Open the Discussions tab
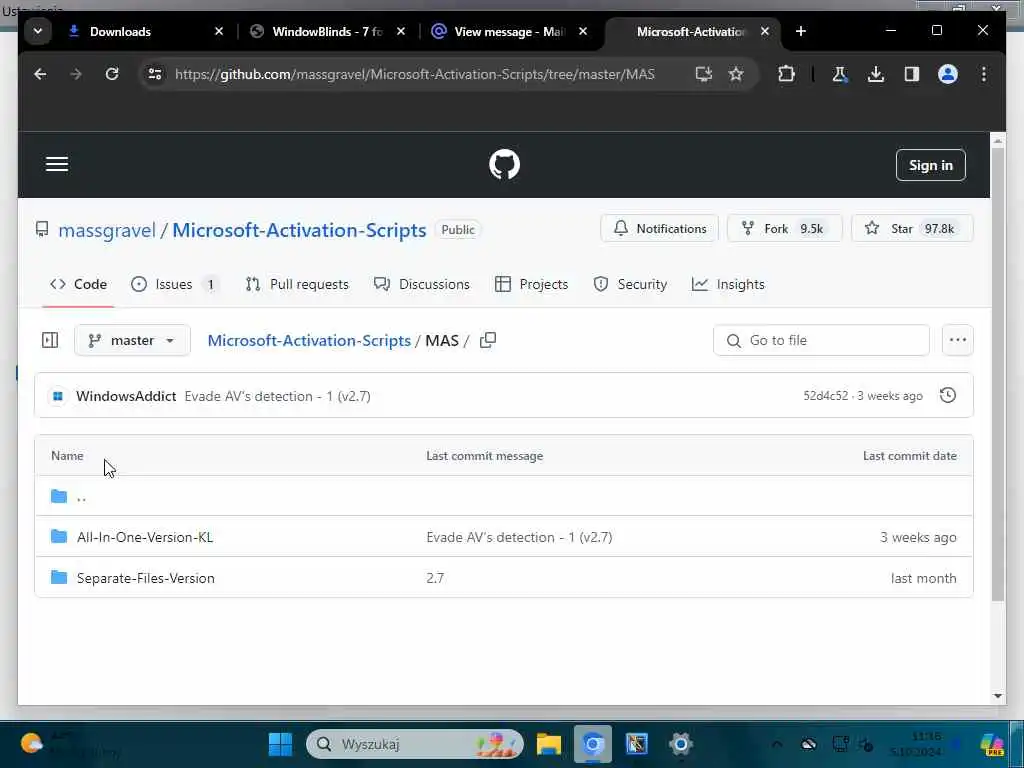This screenshot has height=768, width=1024. click(422, 285)
